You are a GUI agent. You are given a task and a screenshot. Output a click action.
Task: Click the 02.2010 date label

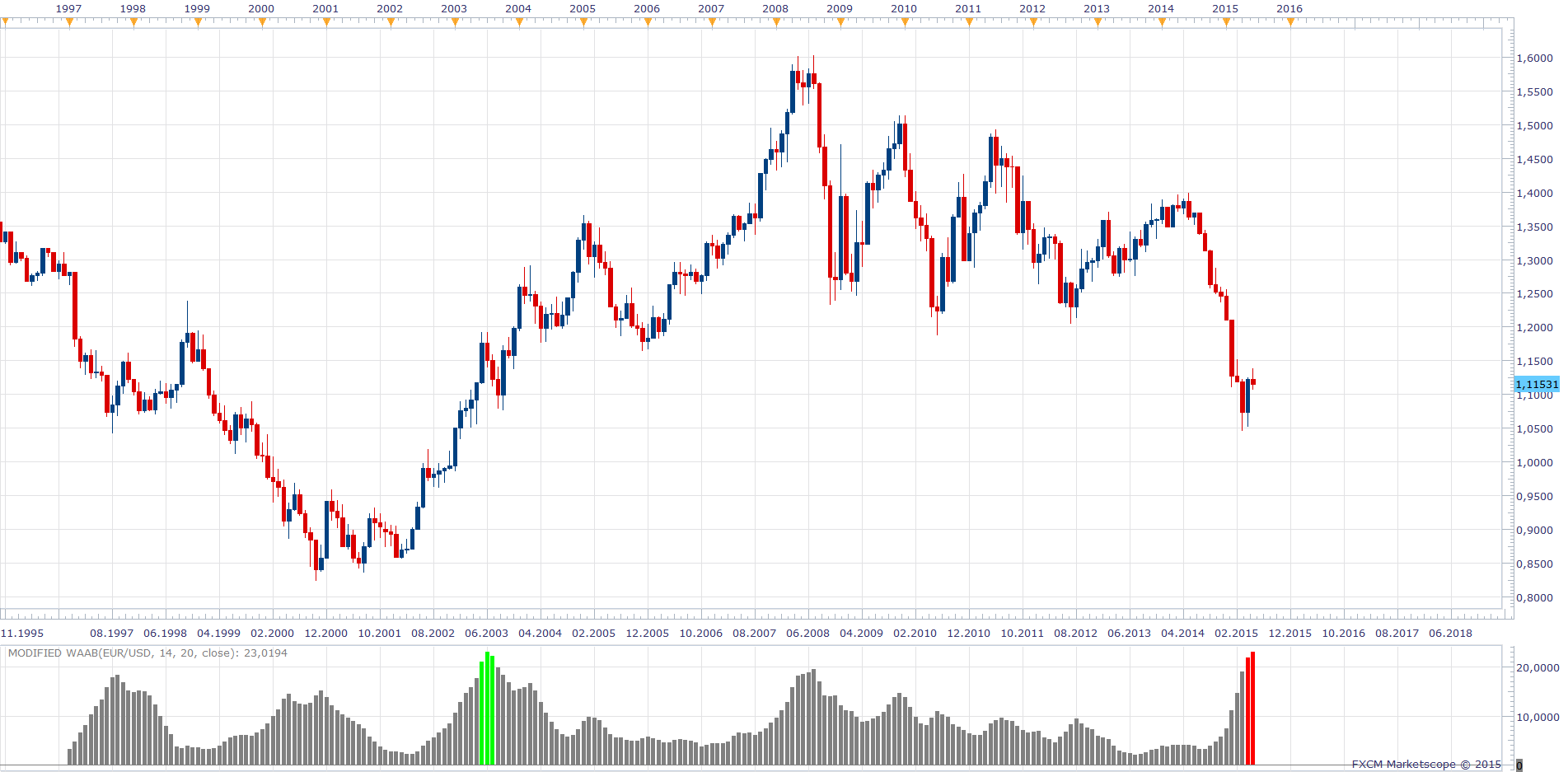(x=915, y=634)
